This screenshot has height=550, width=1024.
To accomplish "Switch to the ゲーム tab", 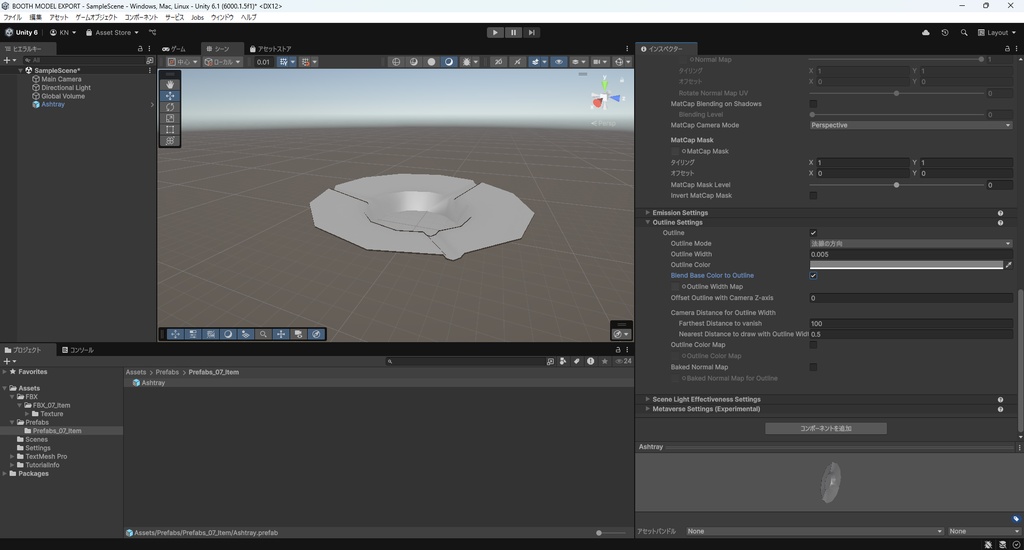I will pos(174,48).
